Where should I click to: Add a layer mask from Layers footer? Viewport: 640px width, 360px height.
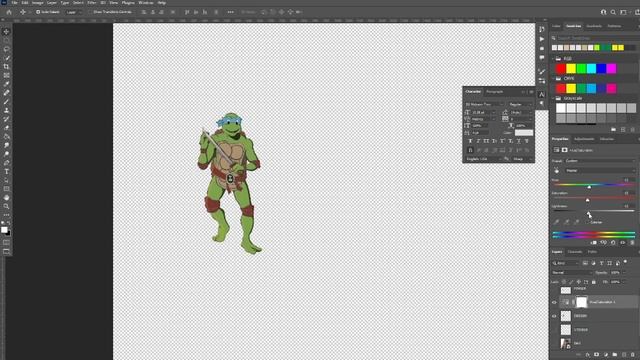click(596, 355)
